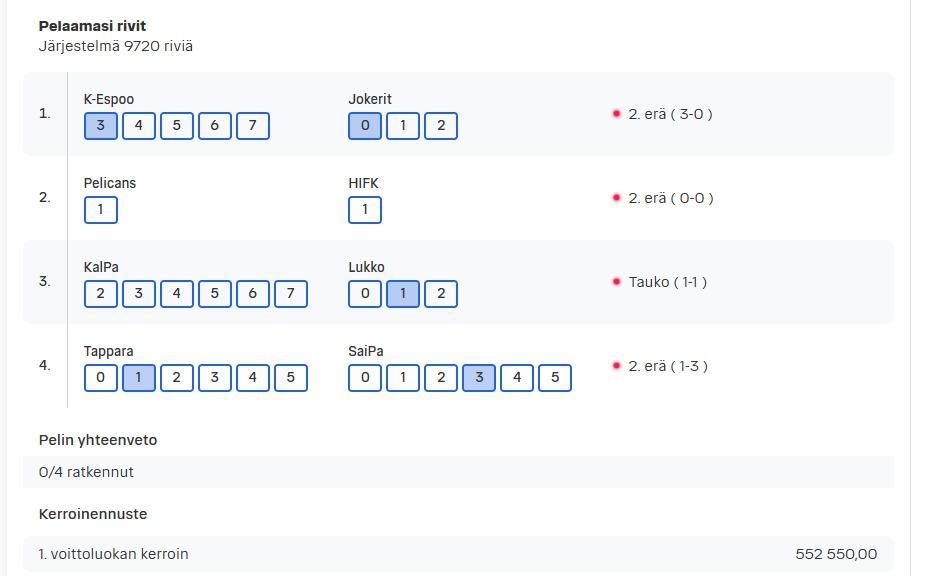Screen dimensions: 939x576
Task: Click HIFK score box 1
Action: [x=365, y=210]
